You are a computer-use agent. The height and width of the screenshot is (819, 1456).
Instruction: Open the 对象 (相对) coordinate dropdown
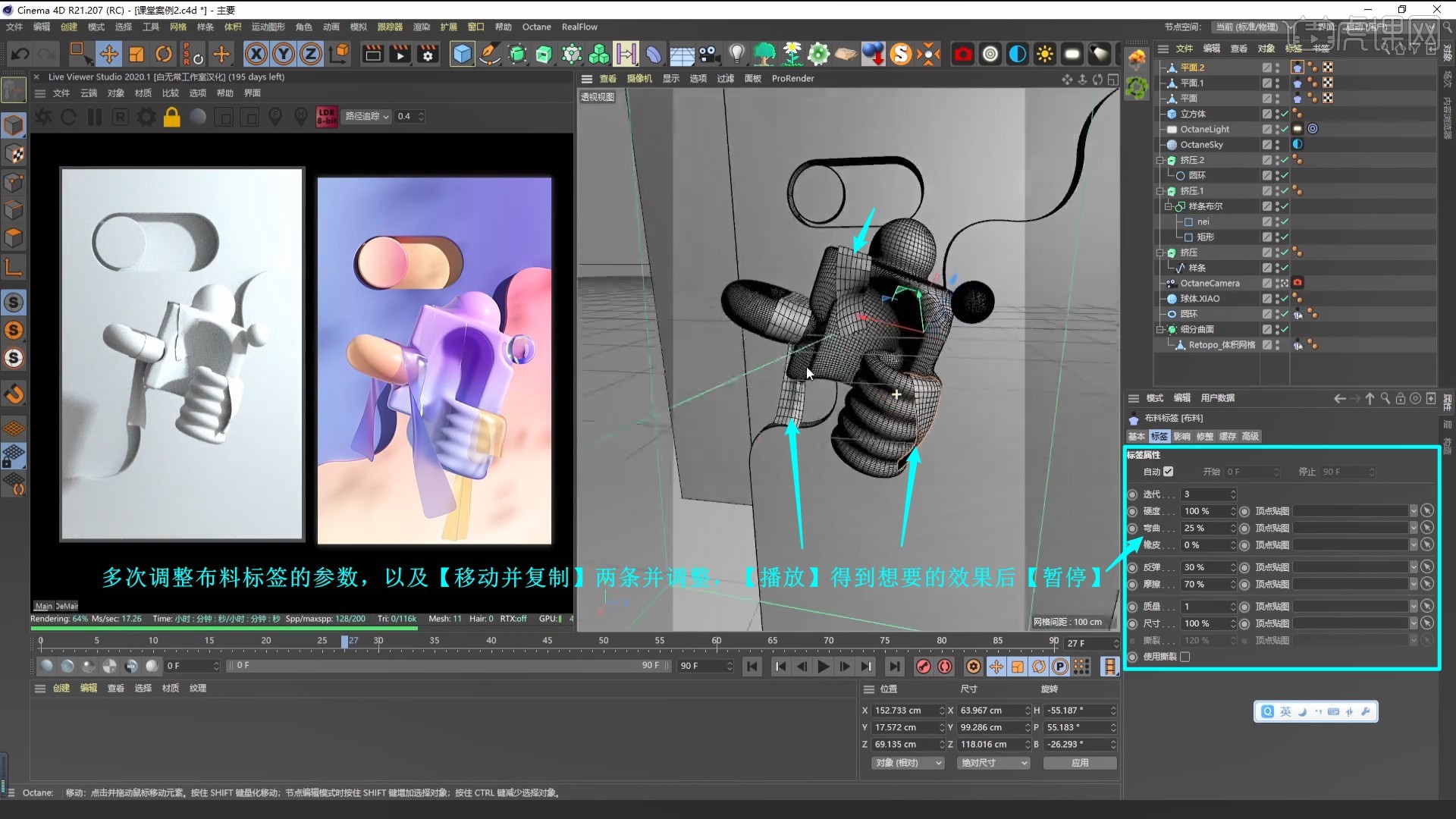(908, 763)
